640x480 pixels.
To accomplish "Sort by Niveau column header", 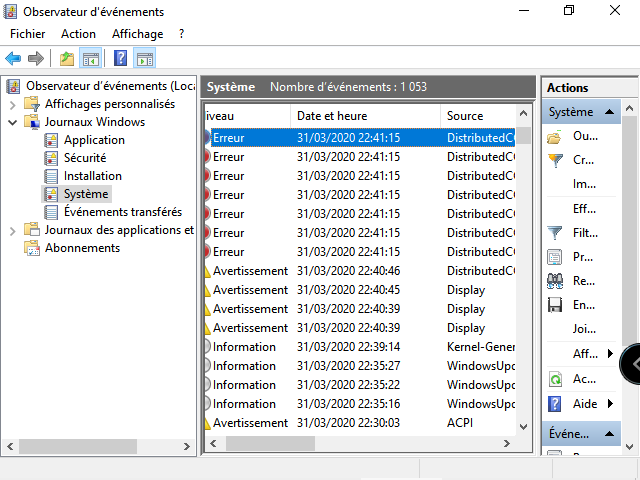I will [x=247, y=116].
